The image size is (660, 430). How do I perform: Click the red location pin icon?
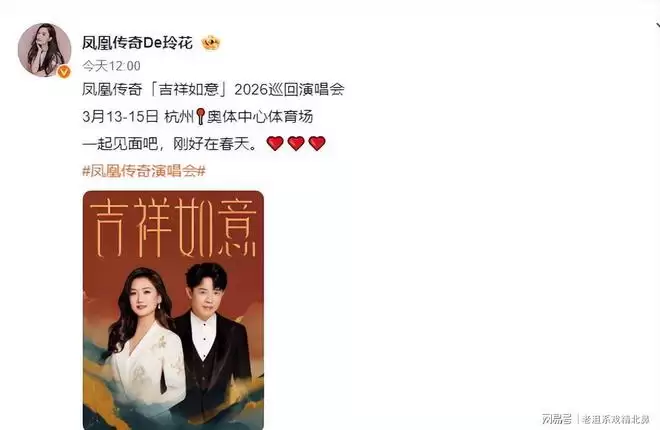click(x=201, y=117)
